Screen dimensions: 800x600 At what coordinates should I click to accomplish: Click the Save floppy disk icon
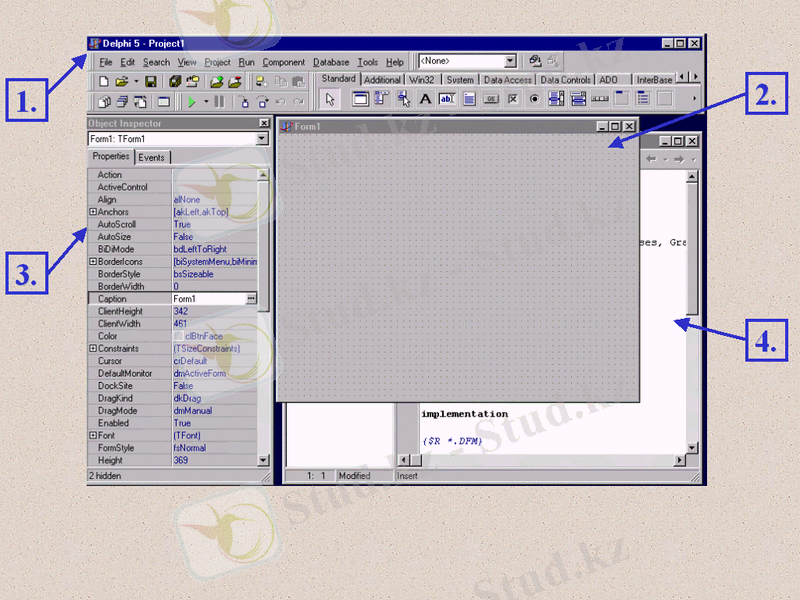pos(150,81)
